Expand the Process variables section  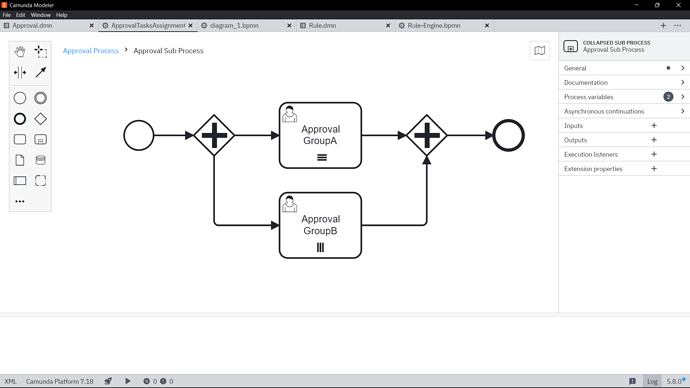pos(624,97)
